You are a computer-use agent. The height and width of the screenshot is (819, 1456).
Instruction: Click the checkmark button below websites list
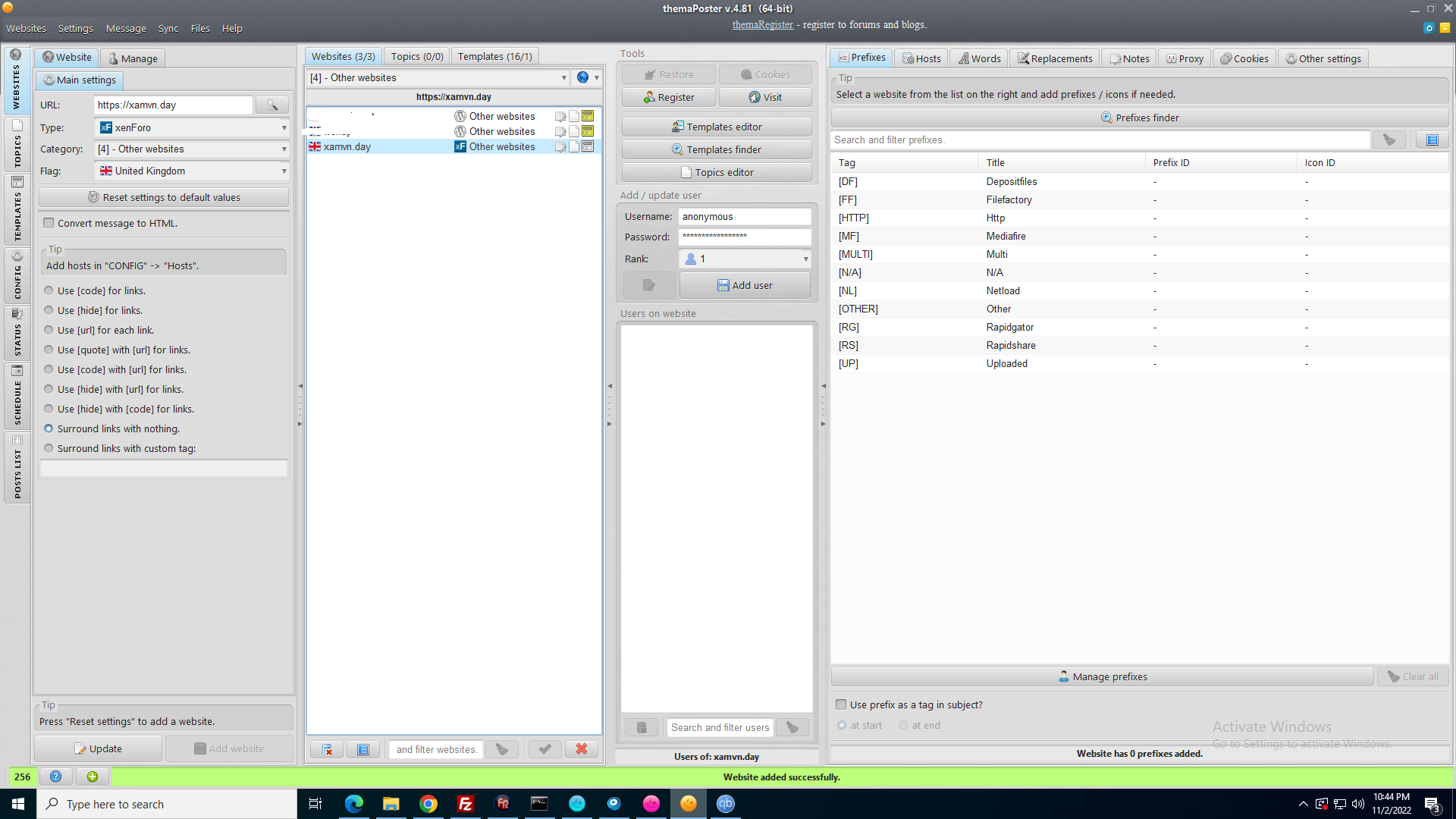pos(544,749)
